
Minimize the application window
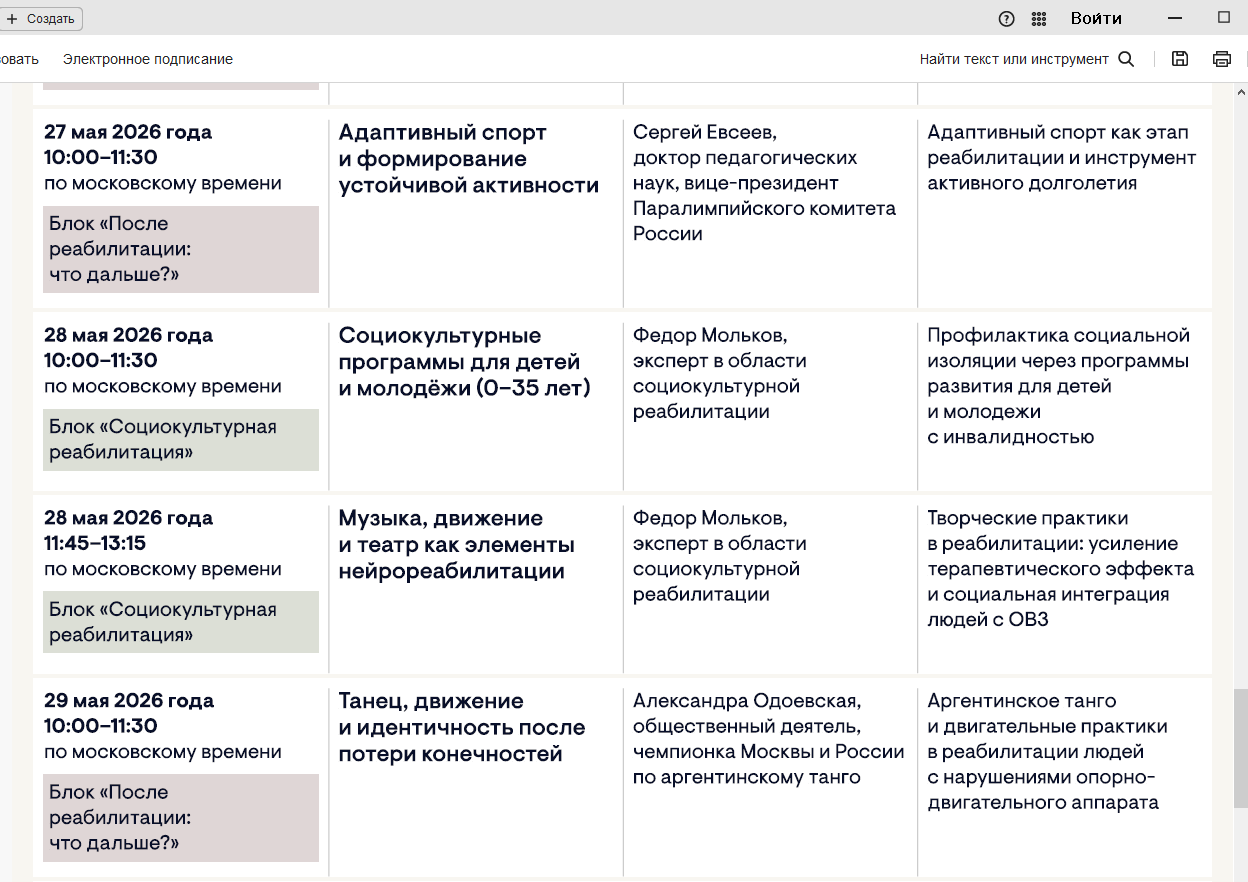click(x=1174, y=18)
